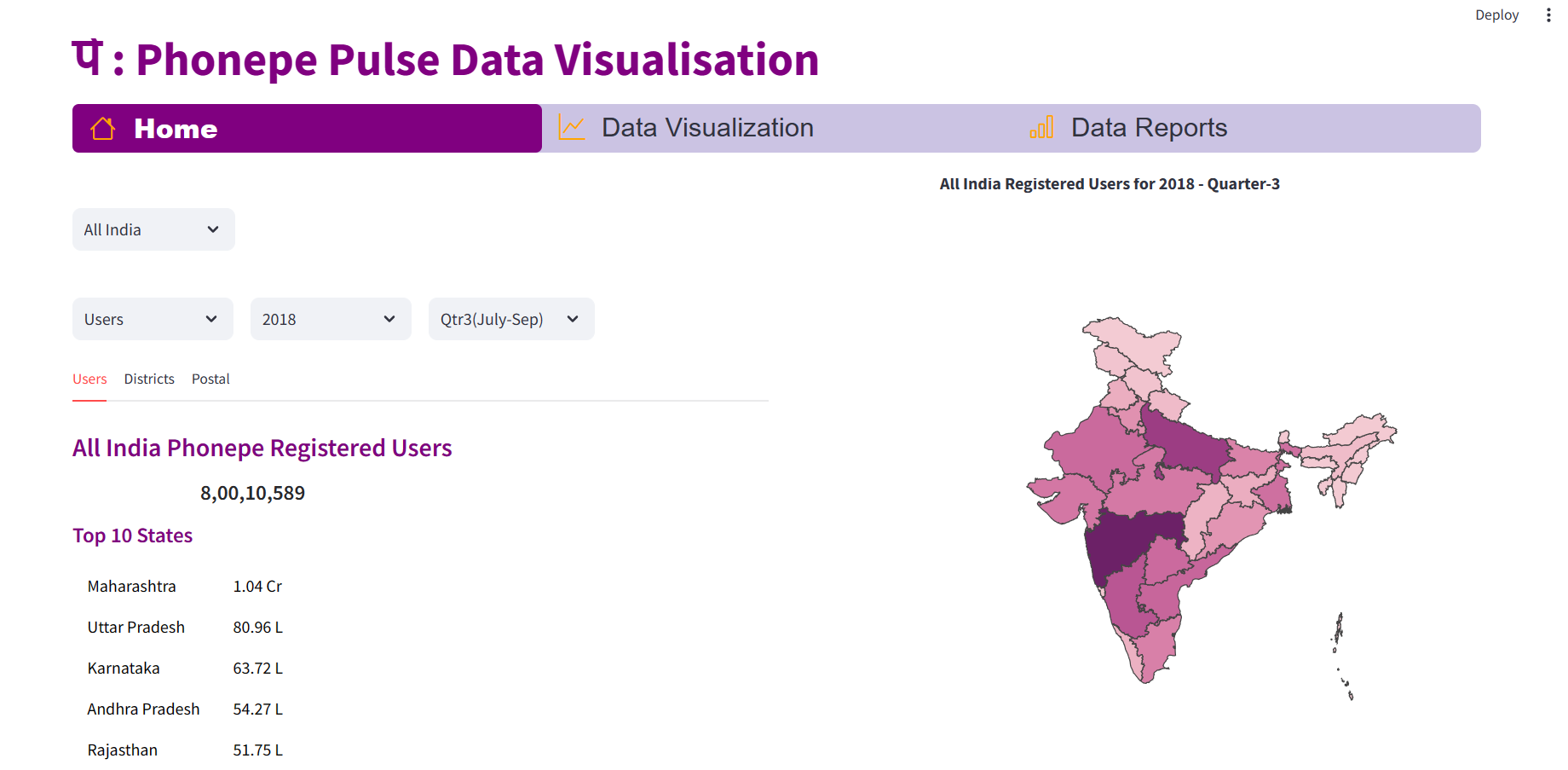Click the total registered users figure 8,00,10,589
The height and width of the screenshot is (770, 1568).
coord(252,492)
